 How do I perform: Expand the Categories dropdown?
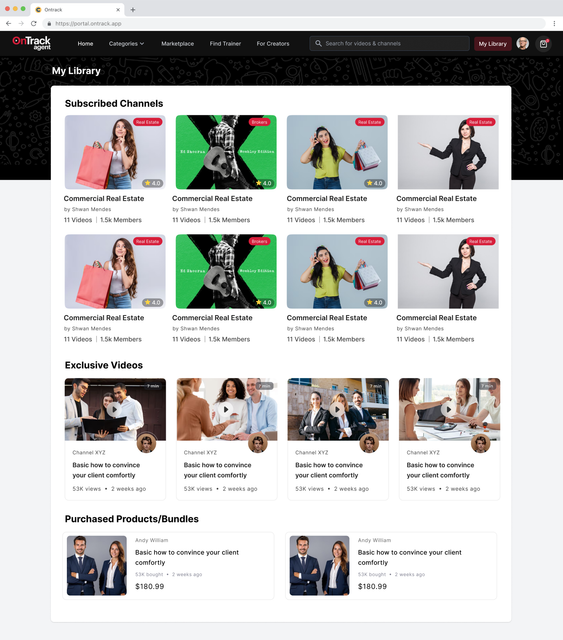(x=126, y=44)
